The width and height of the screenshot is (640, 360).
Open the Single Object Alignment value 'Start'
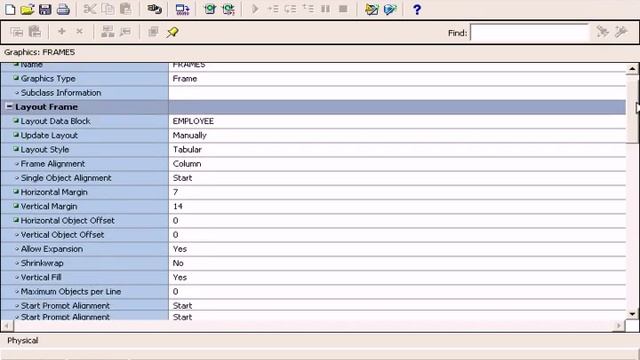click(397, 178)
